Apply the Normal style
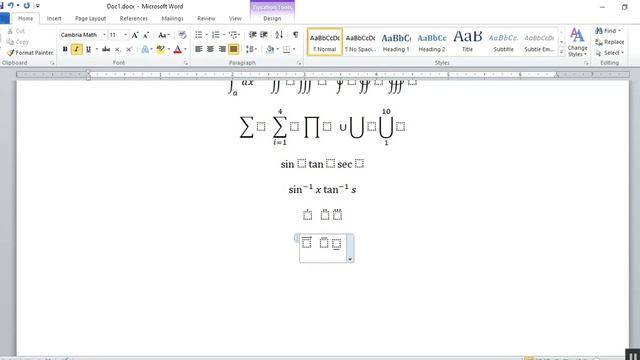Viewport: 640px width, 360px height. (x=325, y=42)
